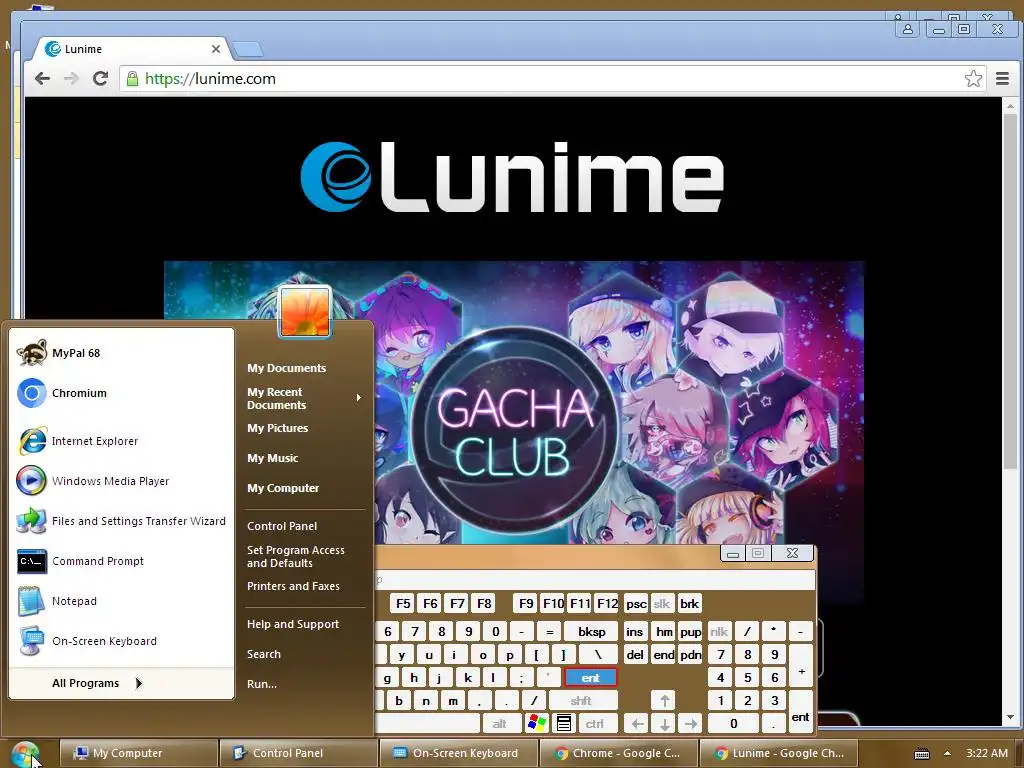Click the Start orb button
The width and height of the screenshot is (1024, 768).
pyautogui.click(x=25, y=754)
